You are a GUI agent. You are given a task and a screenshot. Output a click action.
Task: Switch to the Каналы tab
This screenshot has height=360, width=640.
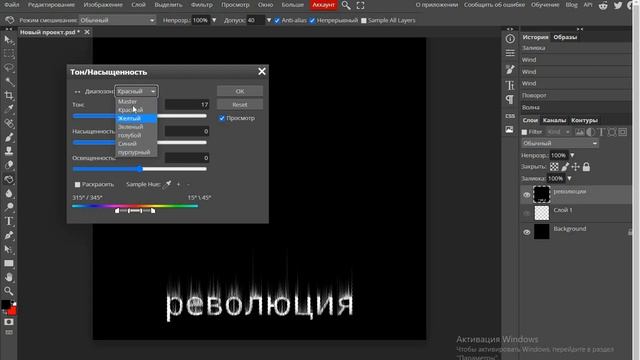[554, 120]
